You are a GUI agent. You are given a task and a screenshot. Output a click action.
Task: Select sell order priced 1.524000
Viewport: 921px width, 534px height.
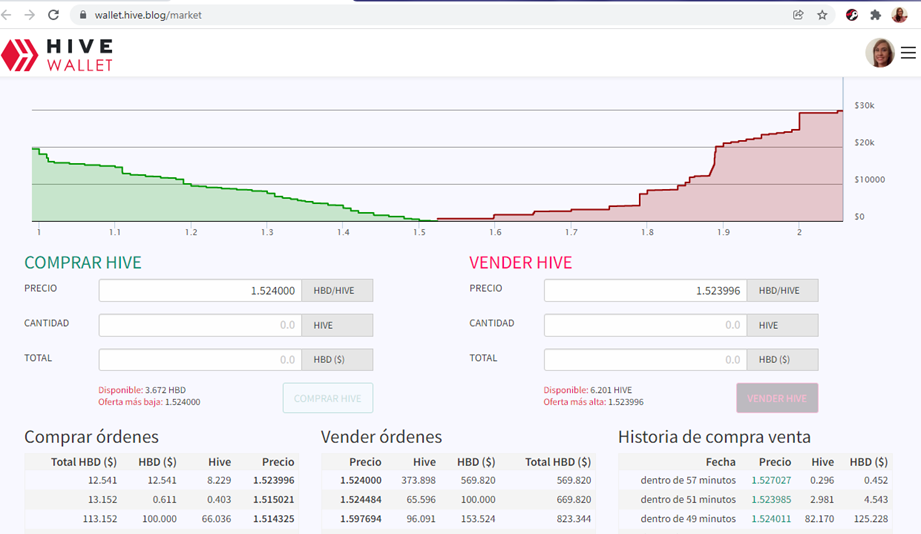coord(458,480)
